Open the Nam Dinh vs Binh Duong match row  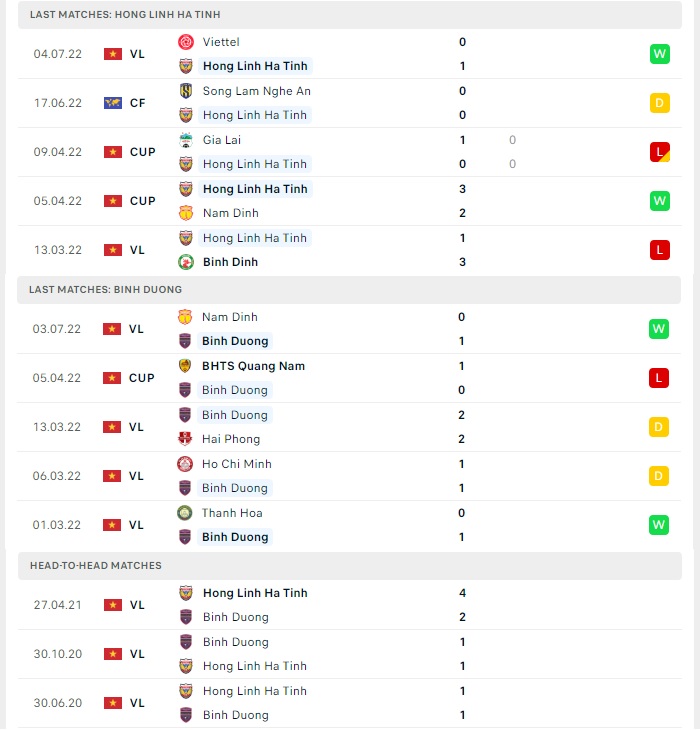(x=349, y=329)
